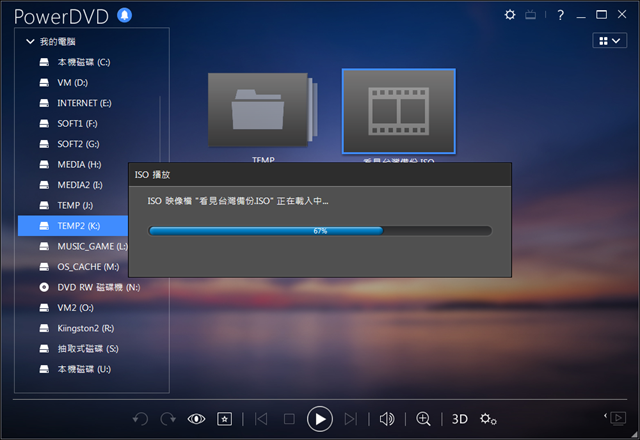Click the clockwise forward arrow icon
Screen dimensions: 640x440
168,419
